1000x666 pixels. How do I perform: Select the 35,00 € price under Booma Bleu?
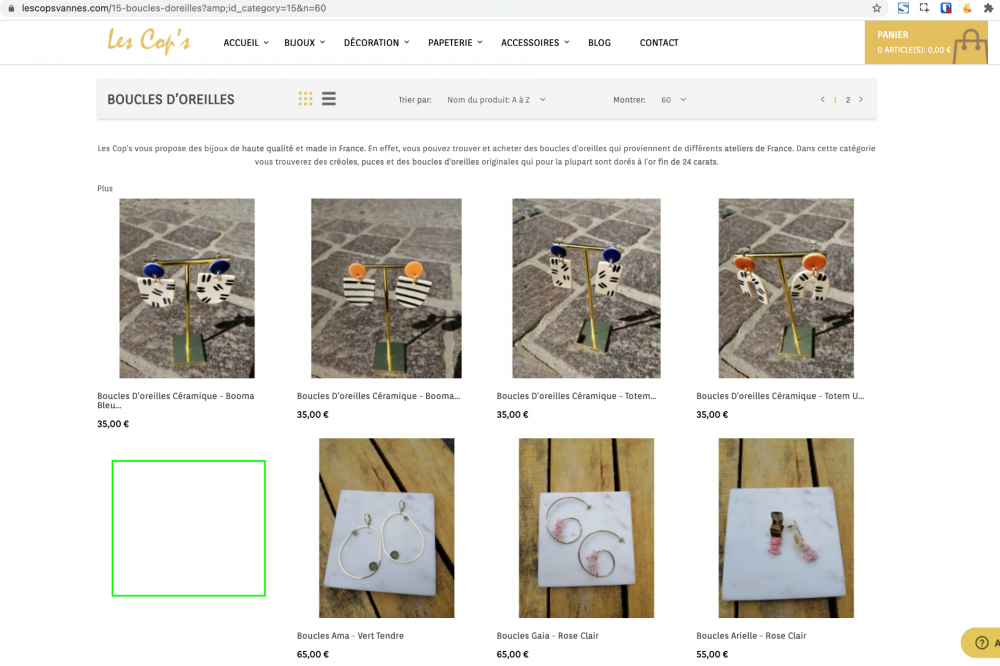pyautogui.click(x=113, y=424)
